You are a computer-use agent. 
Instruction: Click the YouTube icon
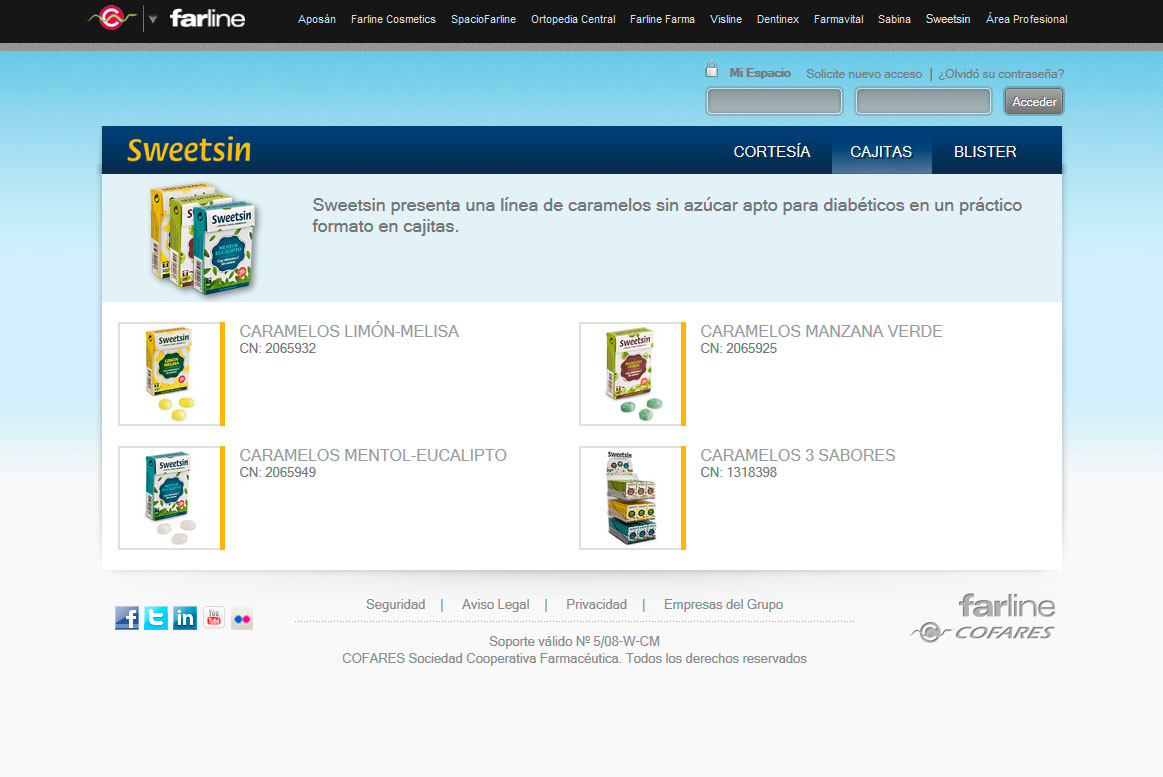pyautogui.click(x=213, y=618)
